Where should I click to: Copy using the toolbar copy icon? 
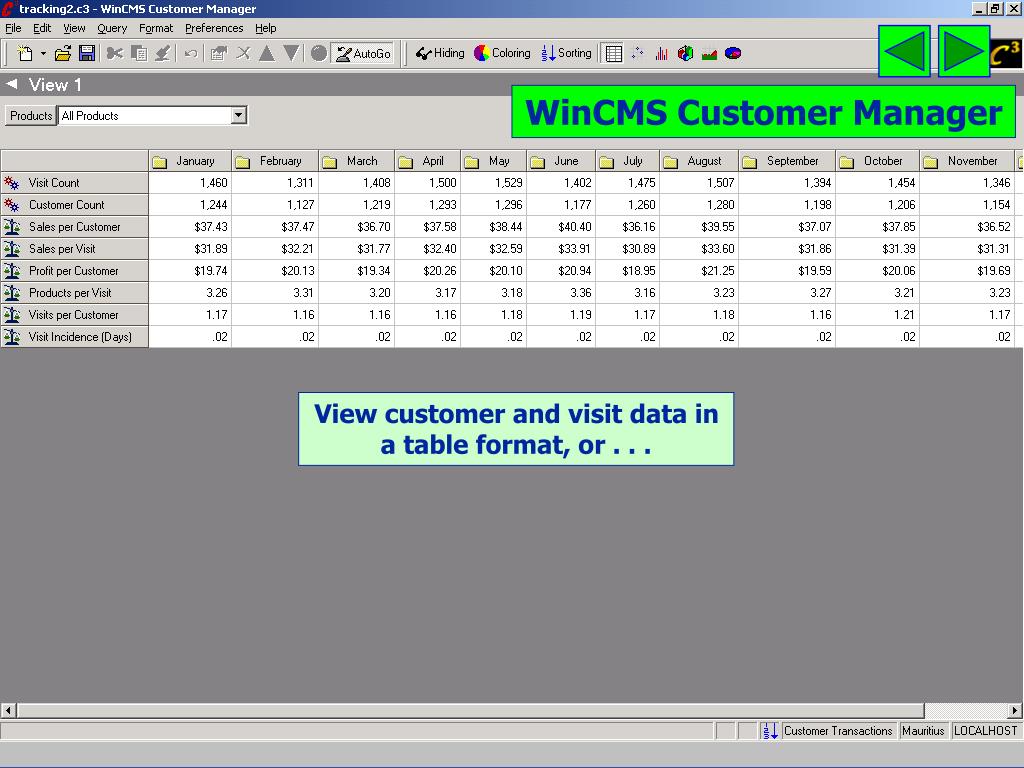click(138, 54)
